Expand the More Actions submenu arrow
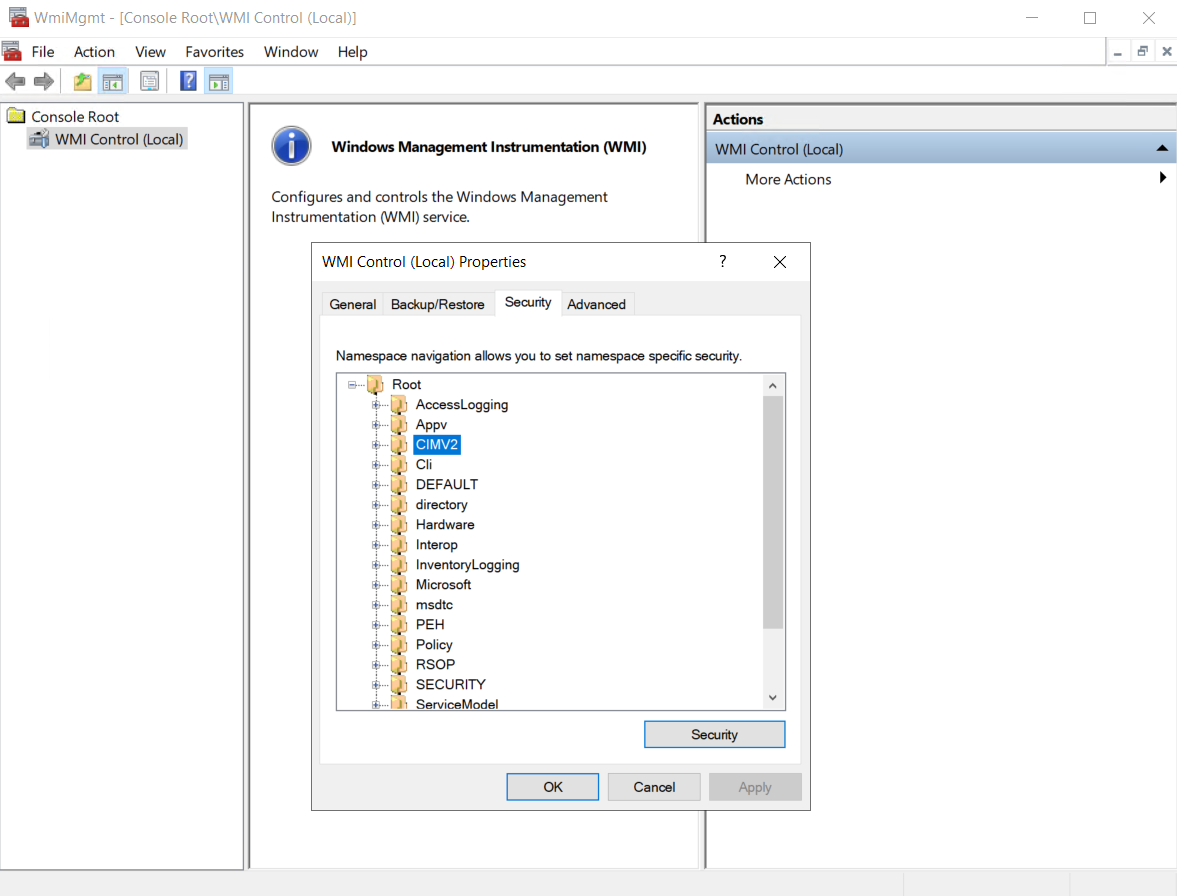Screen dimensions: 1177x896 pos(1163,178)
